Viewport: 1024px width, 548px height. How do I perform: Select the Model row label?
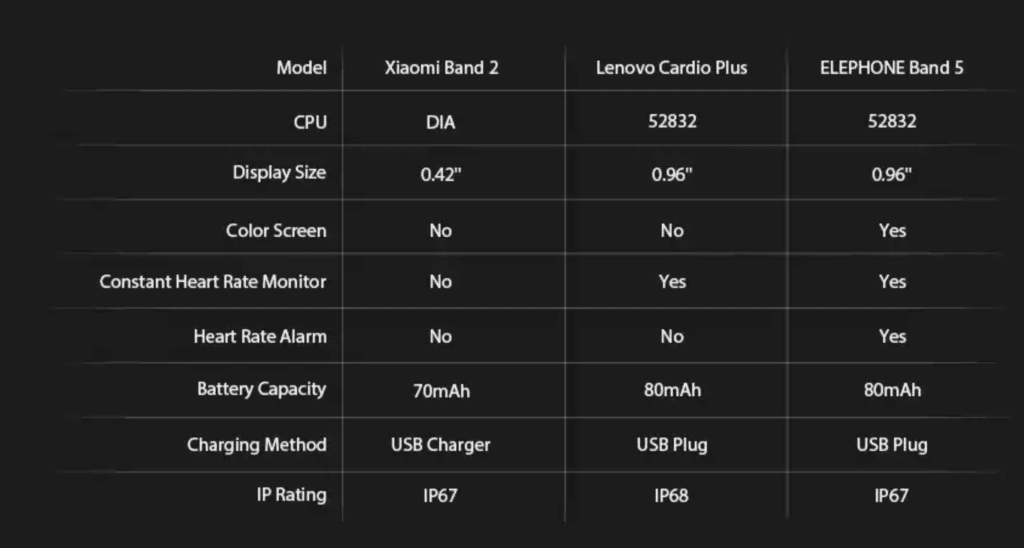click(301, 68)
